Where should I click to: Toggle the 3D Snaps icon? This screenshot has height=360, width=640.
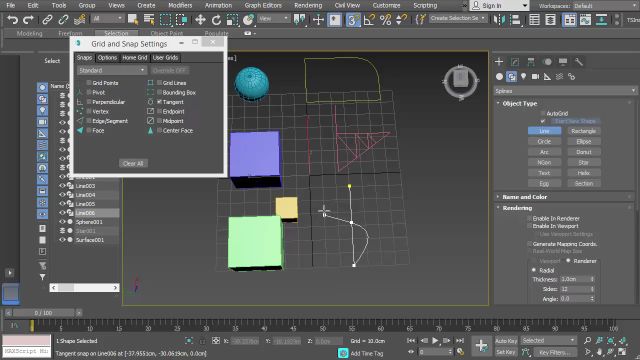coord(353,20)
